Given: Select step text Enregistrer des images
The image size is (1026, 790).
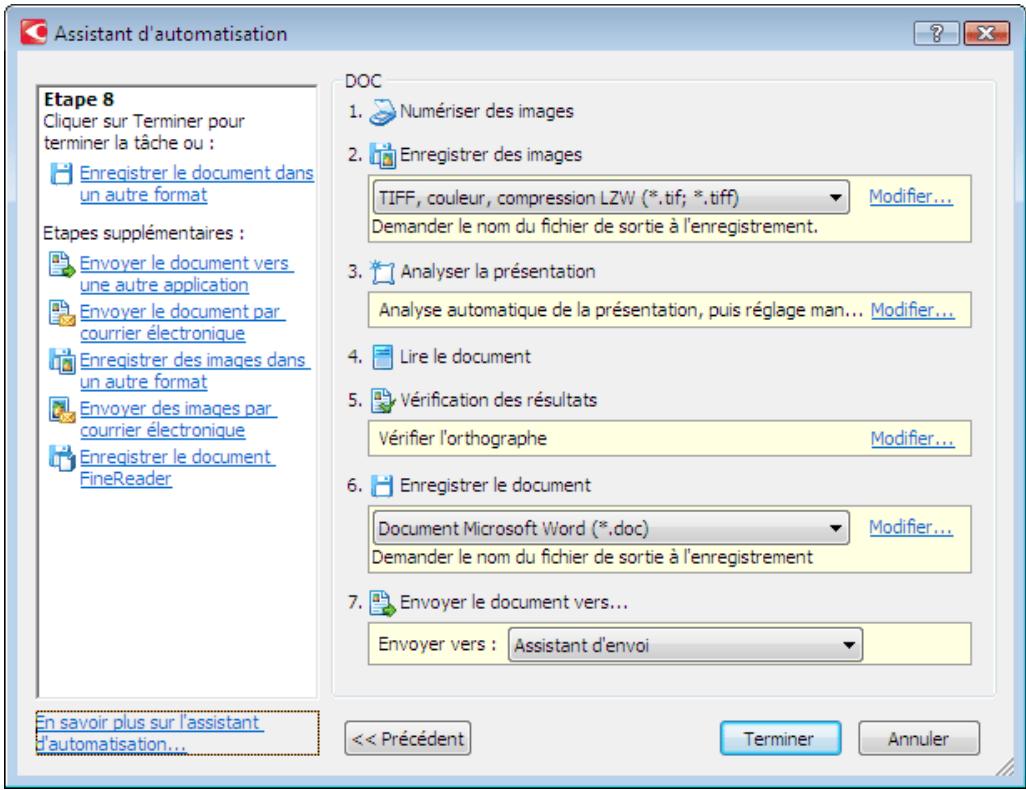Looking at the screenshot, I should click(491, 154).
